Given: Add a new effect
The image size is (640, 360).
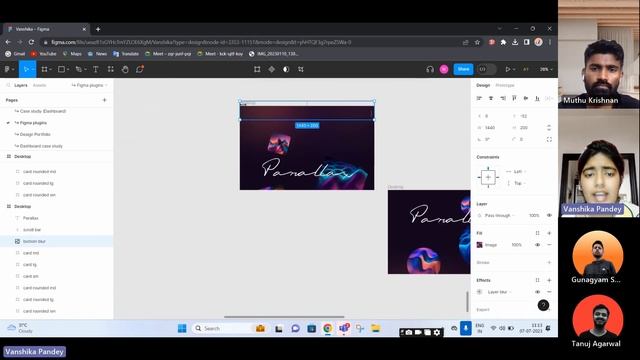Looking at the screenshot, I should (549, 280).
